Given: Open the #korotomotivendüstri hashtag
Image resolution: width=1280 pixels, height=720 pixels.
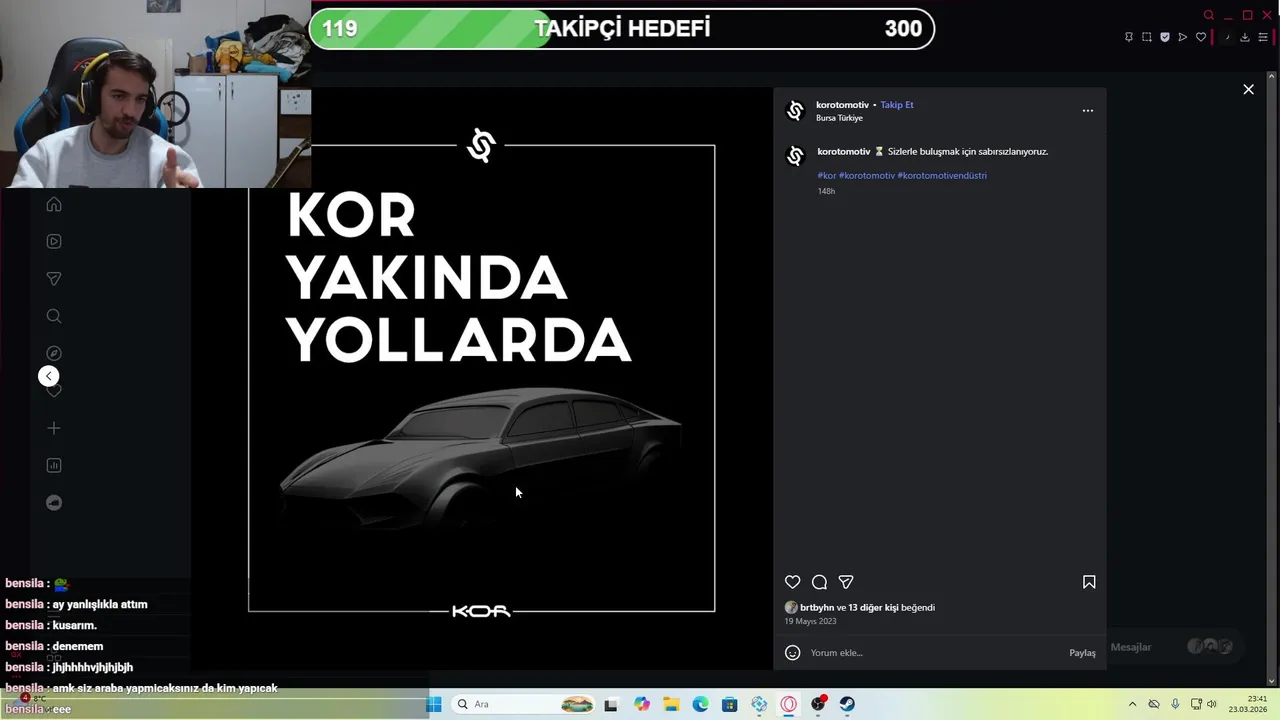Looking at the screenshot, I should tap(942, 176).
